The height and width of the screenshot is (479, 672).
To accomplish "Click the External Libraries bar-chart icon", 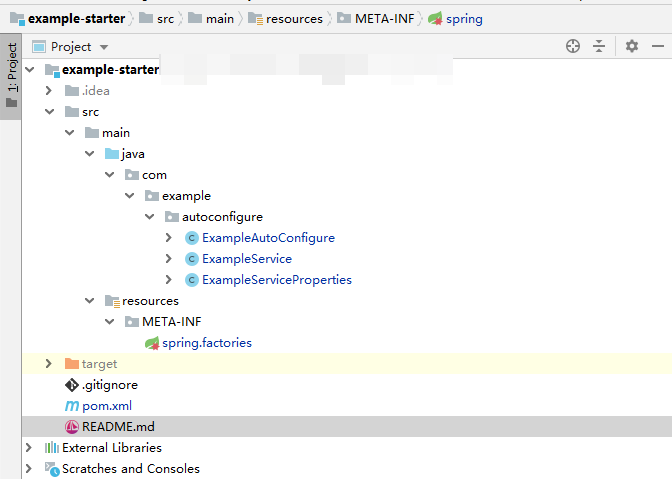I will coord(52,448).
